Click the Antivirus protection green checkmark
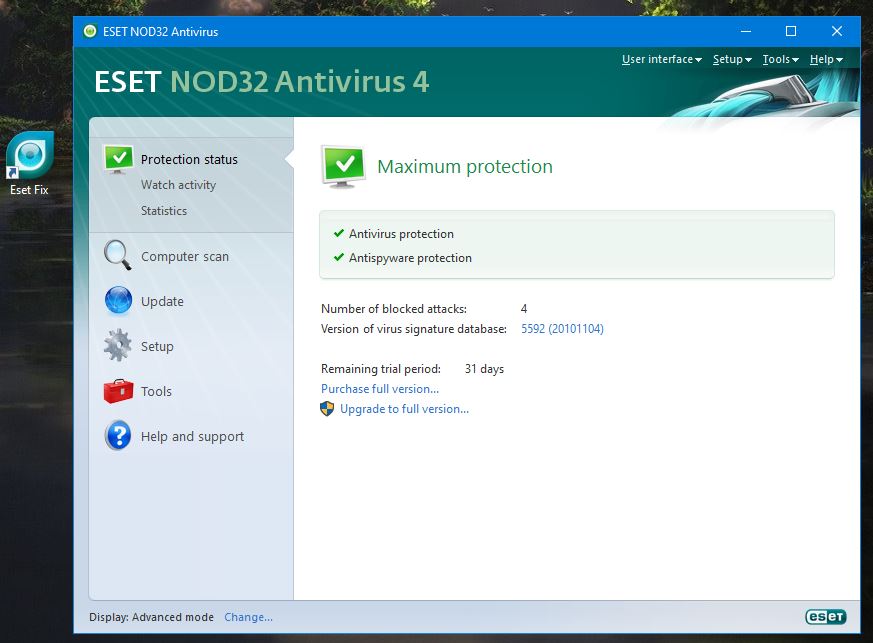The height and width of the screenshot is (643, 873). pyautogui.click(x=339, y=233)
